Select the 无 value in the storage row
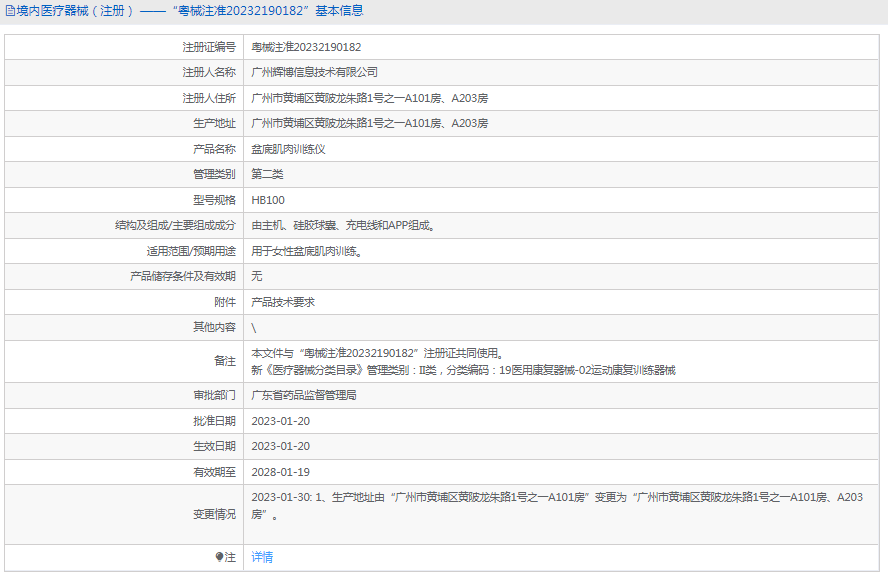Screen dimensions: 888x577 pos(257,276)
